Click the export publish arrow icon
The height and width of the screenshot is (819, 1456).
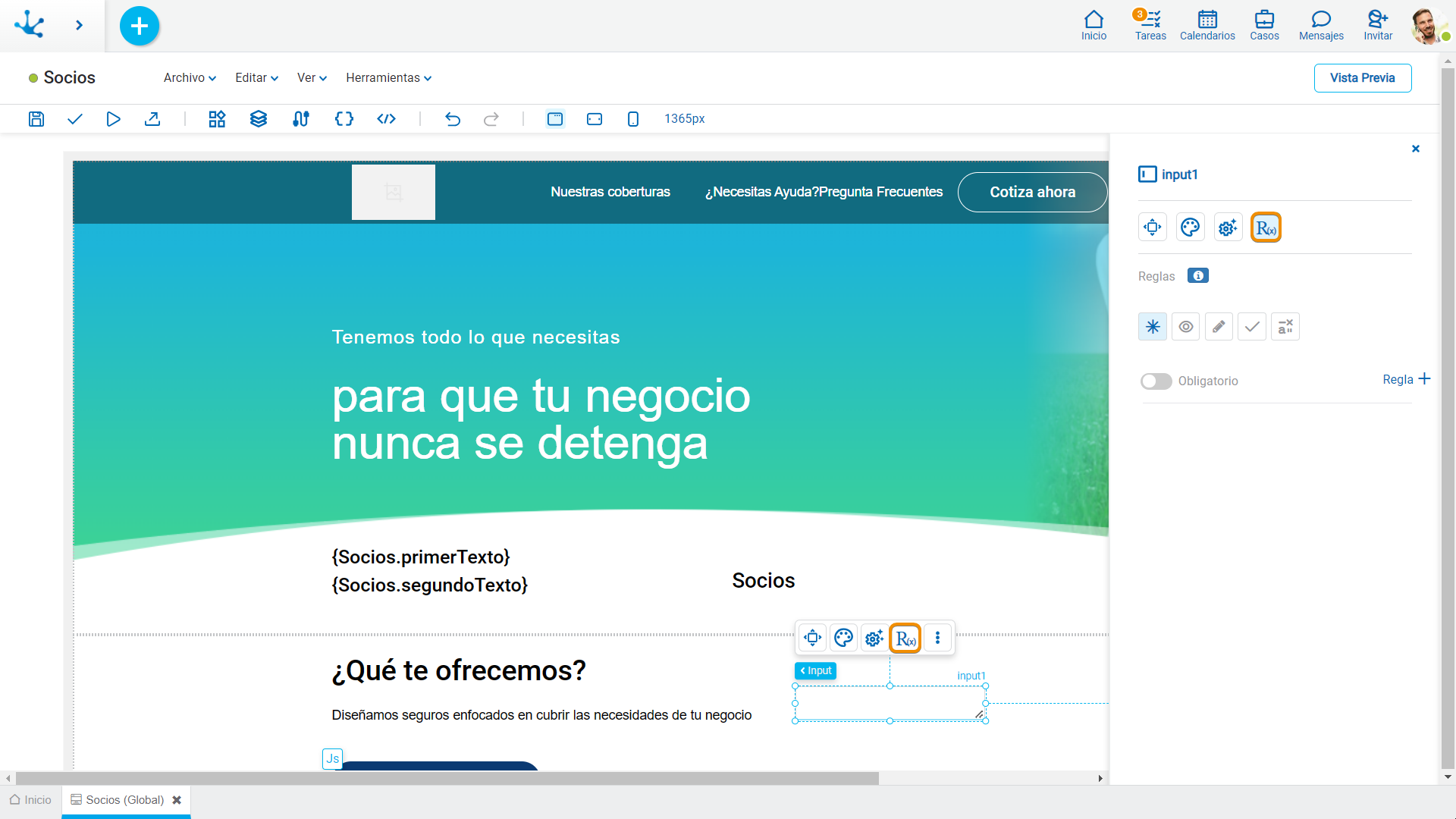click(x=152, y=119)
